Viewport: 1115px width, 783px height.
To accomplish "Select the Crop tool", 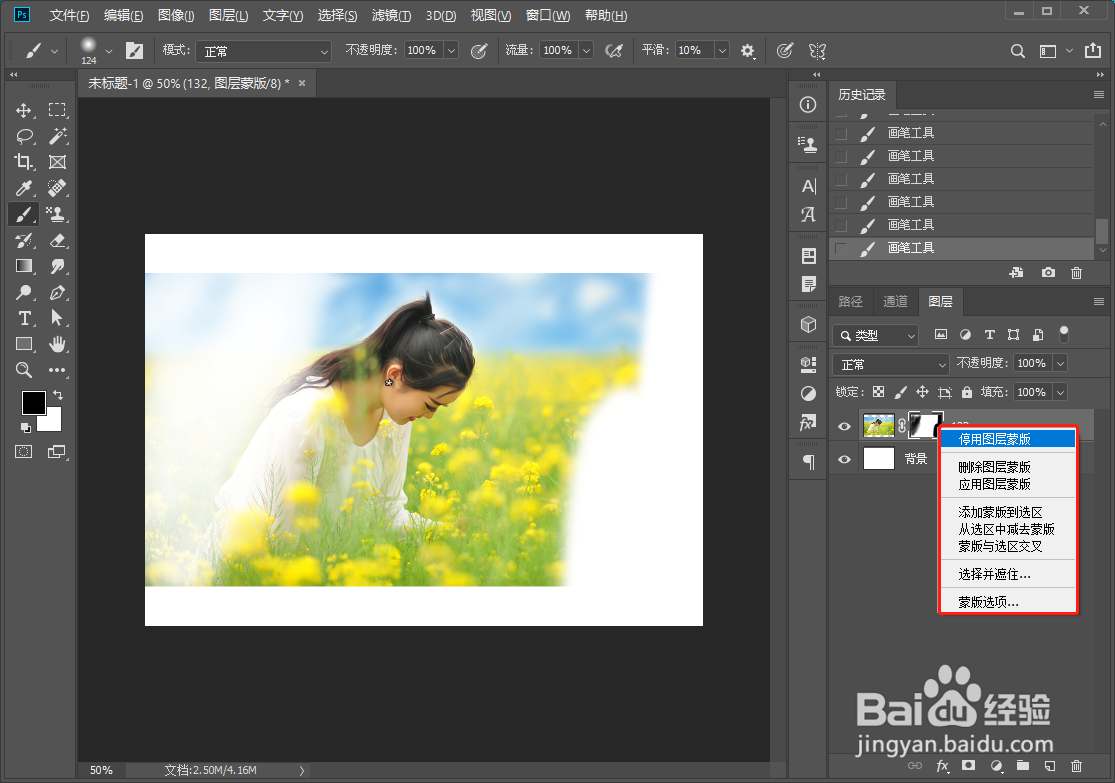I will coord(23,161).
